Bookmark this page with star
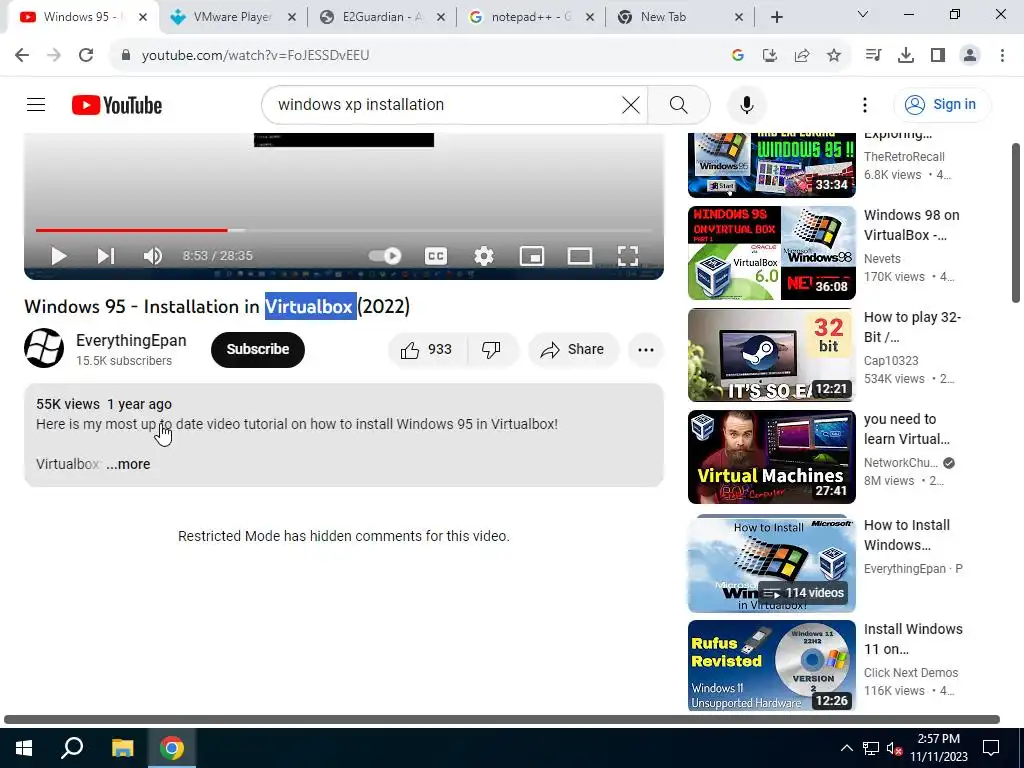The width and height of the screenshot is (1024, 768). [x=833, y=56]
